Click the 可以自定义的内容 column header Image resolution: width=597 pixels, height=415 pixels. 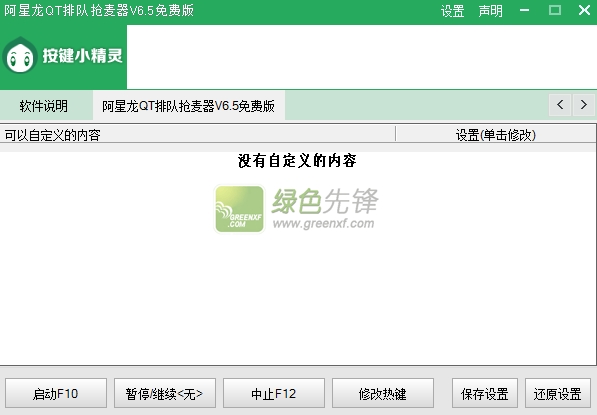[x=198, y=135]
